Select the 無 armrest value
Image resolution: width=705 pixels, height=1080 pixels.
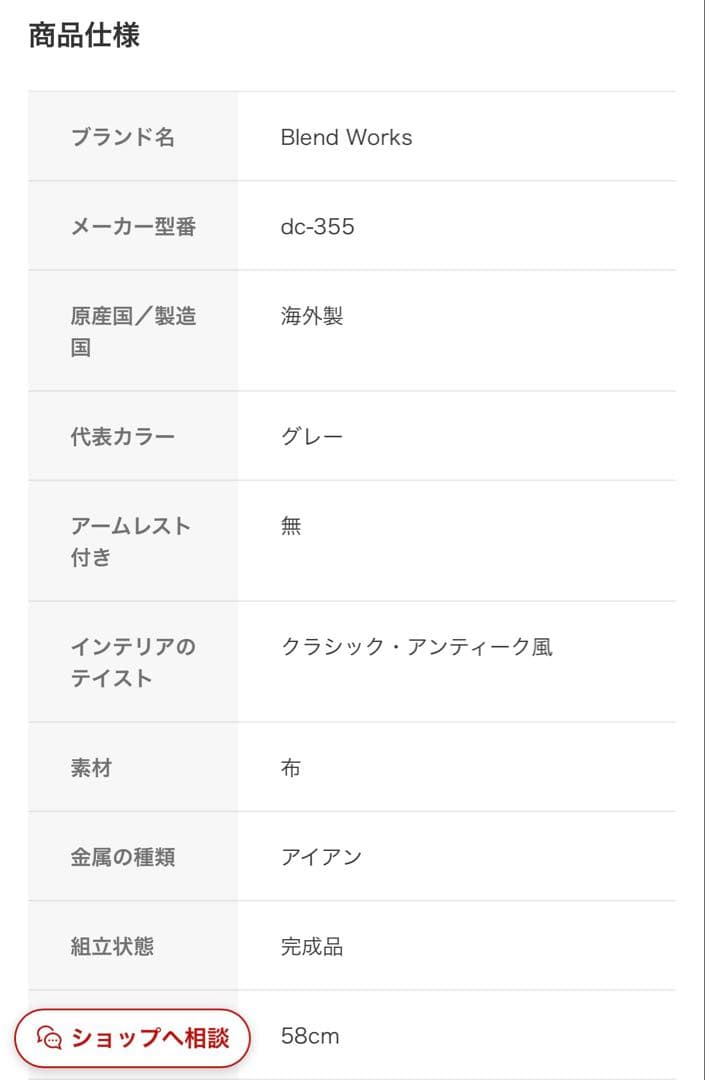point(290,526)
